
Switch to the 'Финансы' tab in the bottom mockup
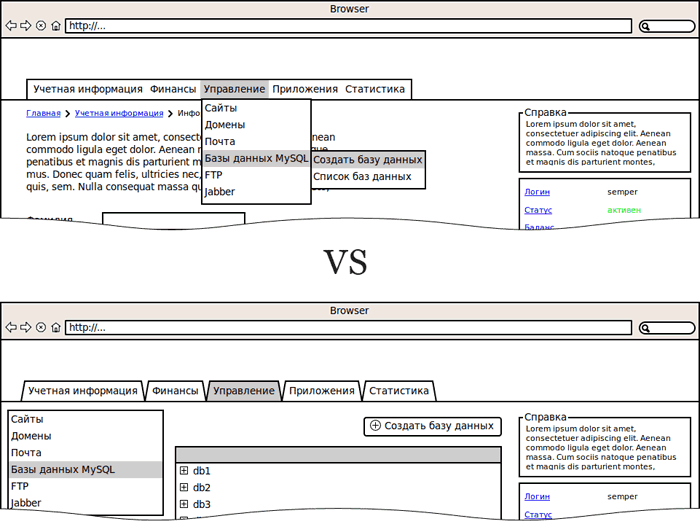click(x=175, y=391)
